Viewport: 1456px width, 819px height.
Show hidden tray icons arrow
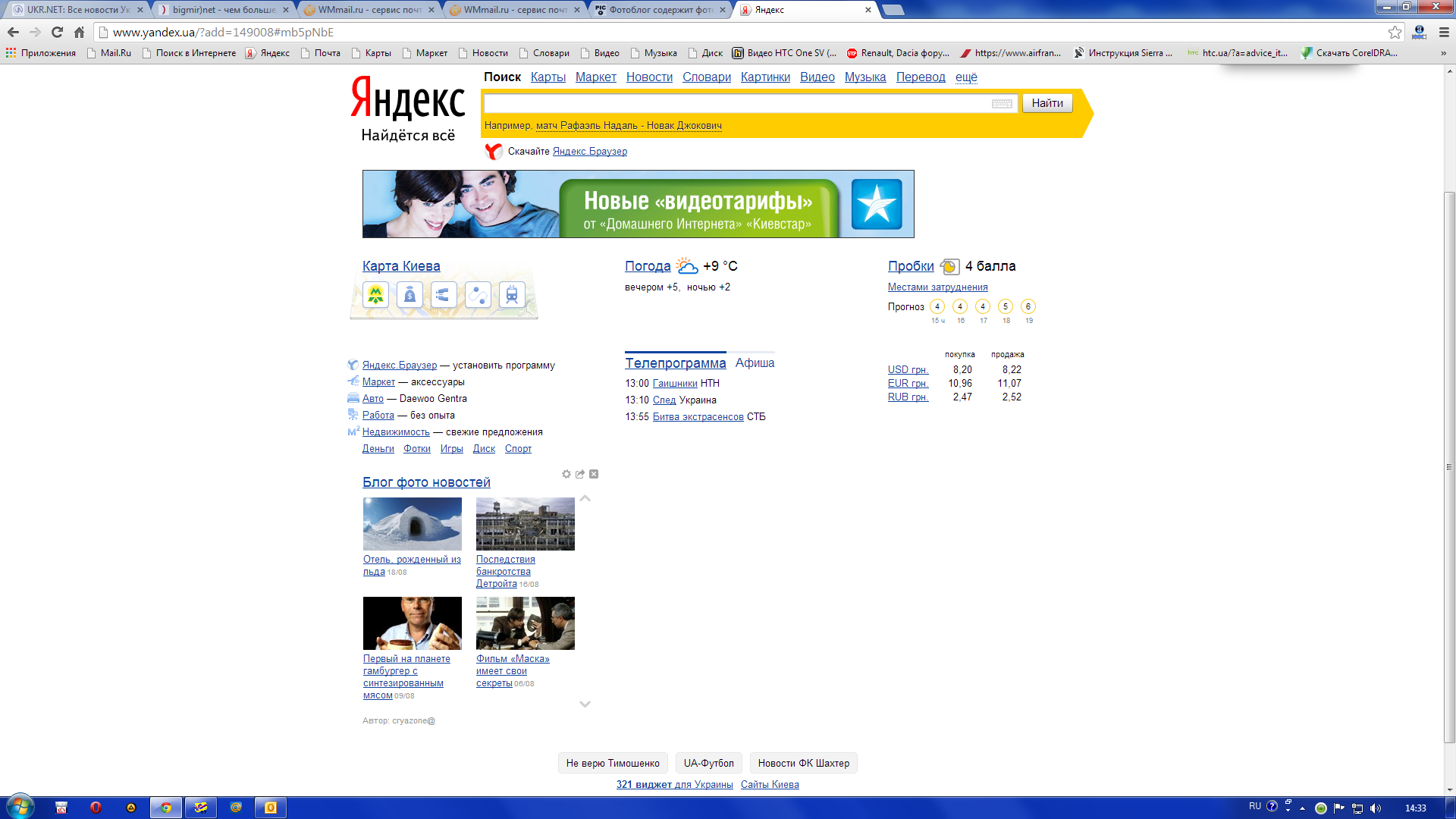coord(1303,808)
